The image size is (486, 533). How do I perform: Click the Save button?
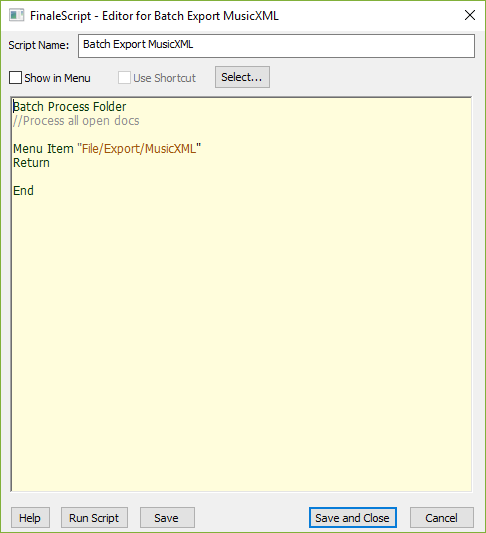(167, 518)
